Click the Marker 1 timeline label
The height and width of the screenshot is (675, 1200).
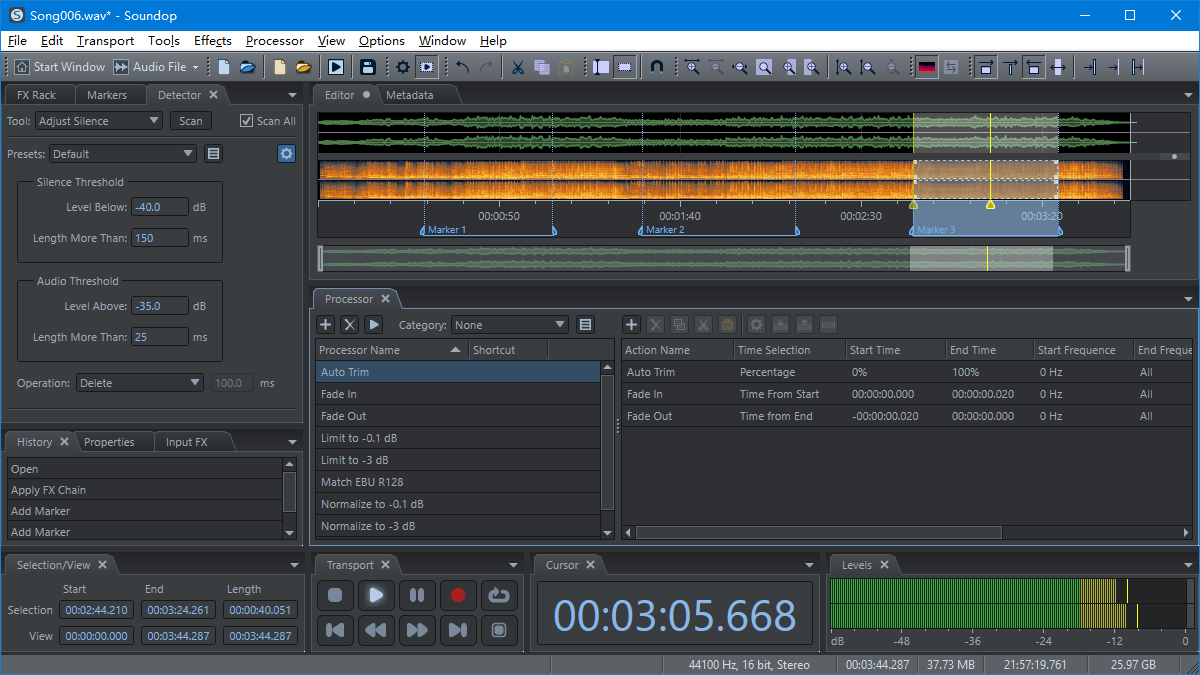pos(447,230)
